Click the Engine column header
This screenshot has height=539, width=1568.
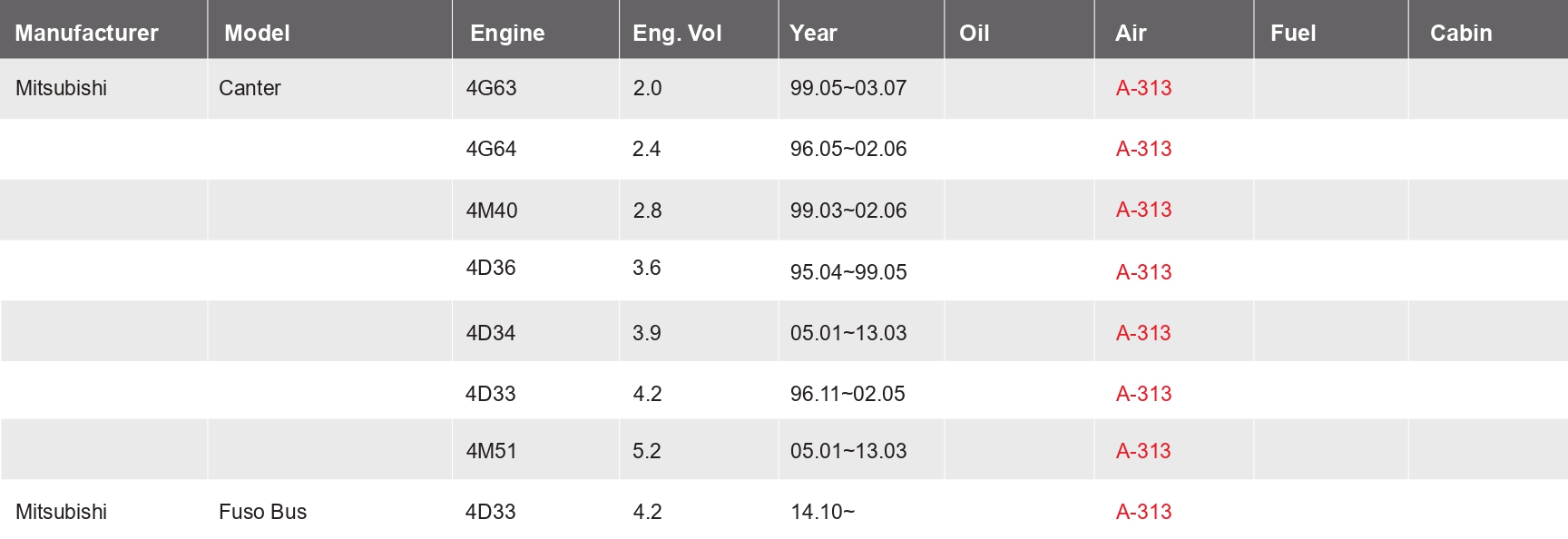point(507,34)
